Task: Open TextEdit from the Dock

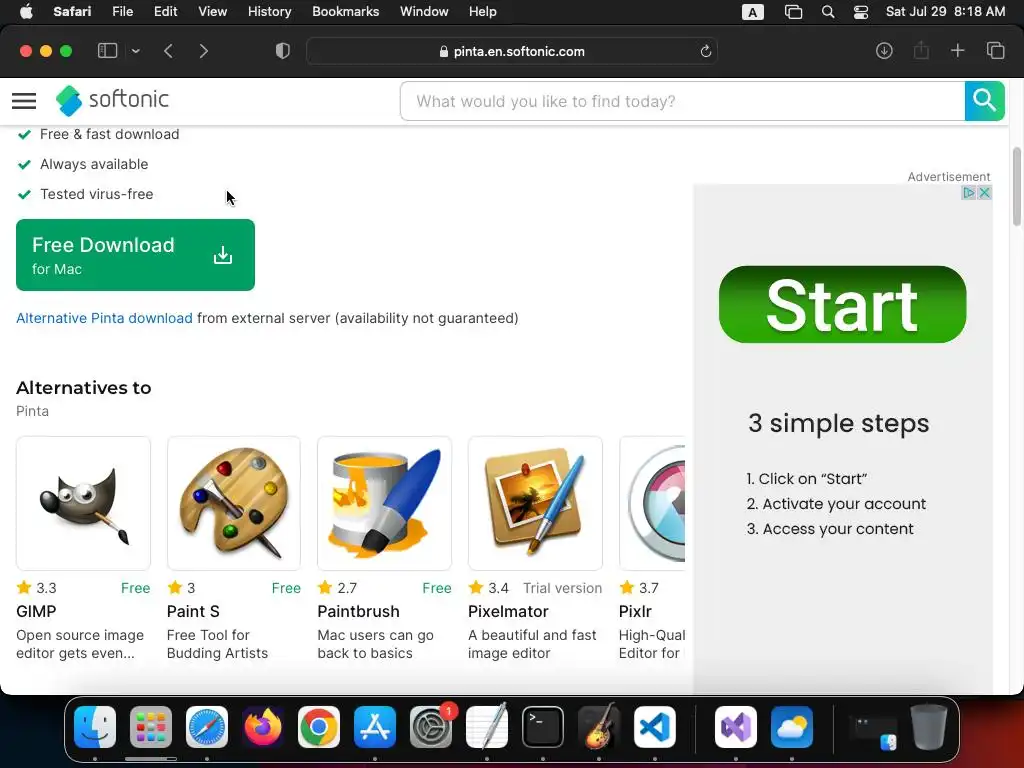Action: [x=487, y=726]
